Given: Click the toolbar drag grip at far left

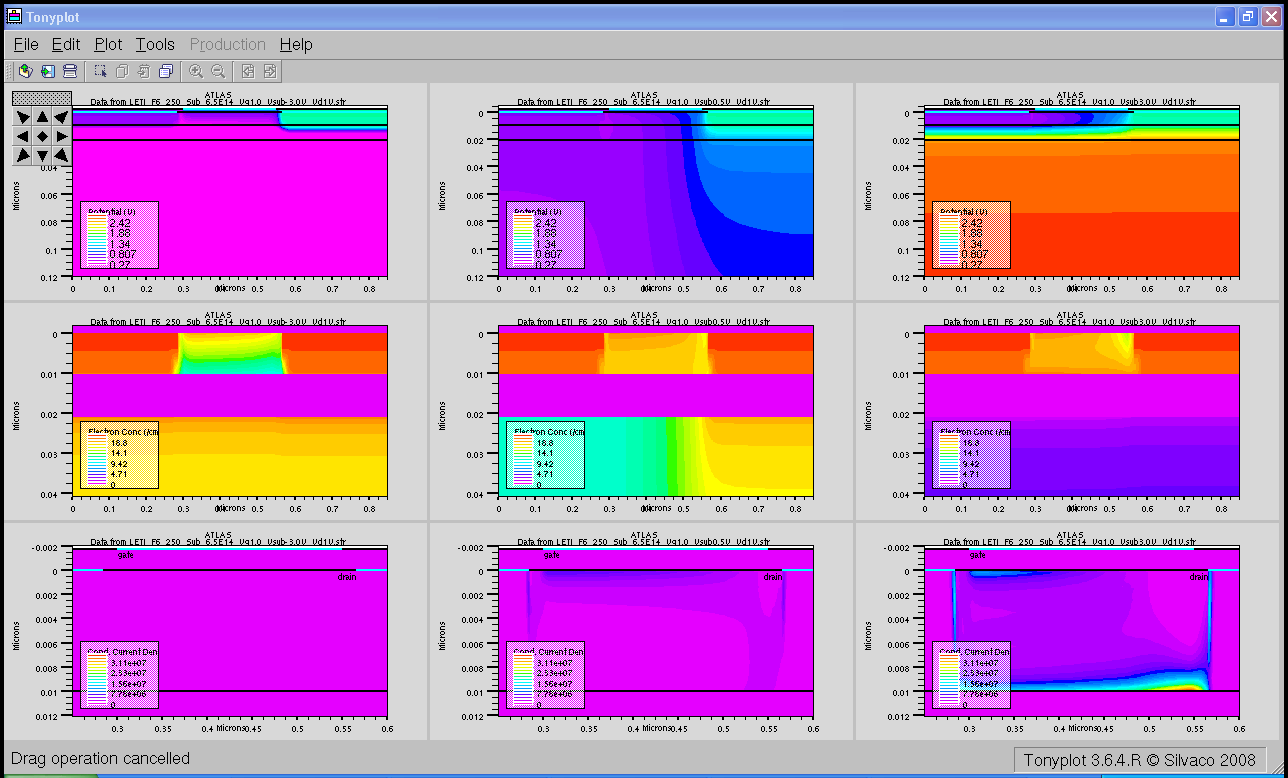Looking at the screenshot, I should click(x=8, y=71).
